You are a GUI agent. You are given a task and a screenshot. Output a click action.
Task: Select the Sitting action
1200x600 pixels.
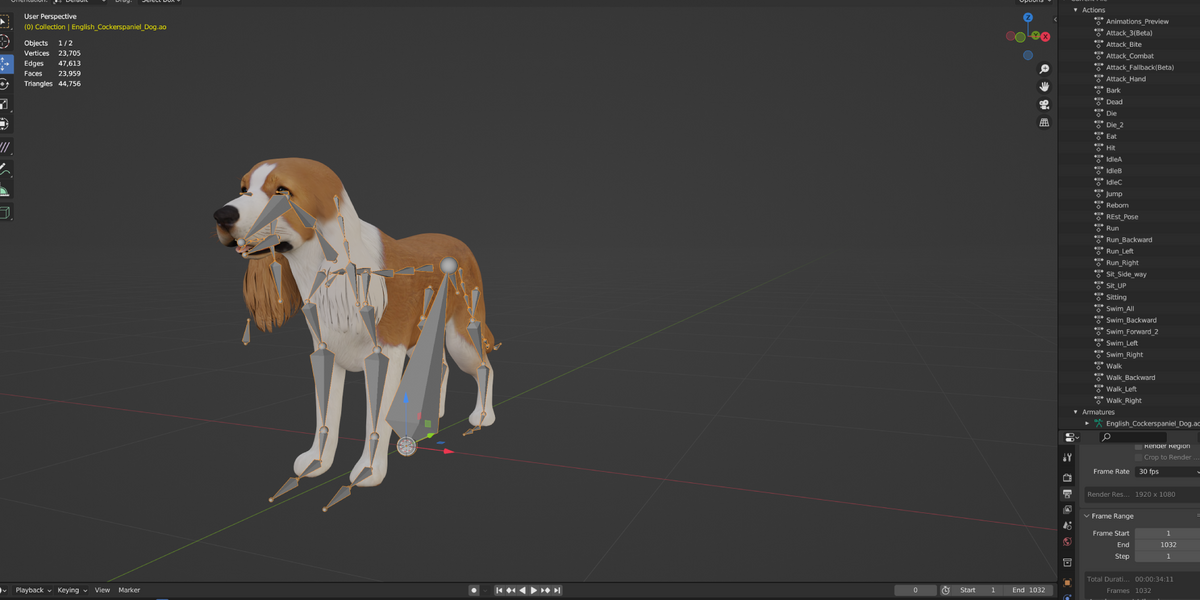tap(1116, 297)
